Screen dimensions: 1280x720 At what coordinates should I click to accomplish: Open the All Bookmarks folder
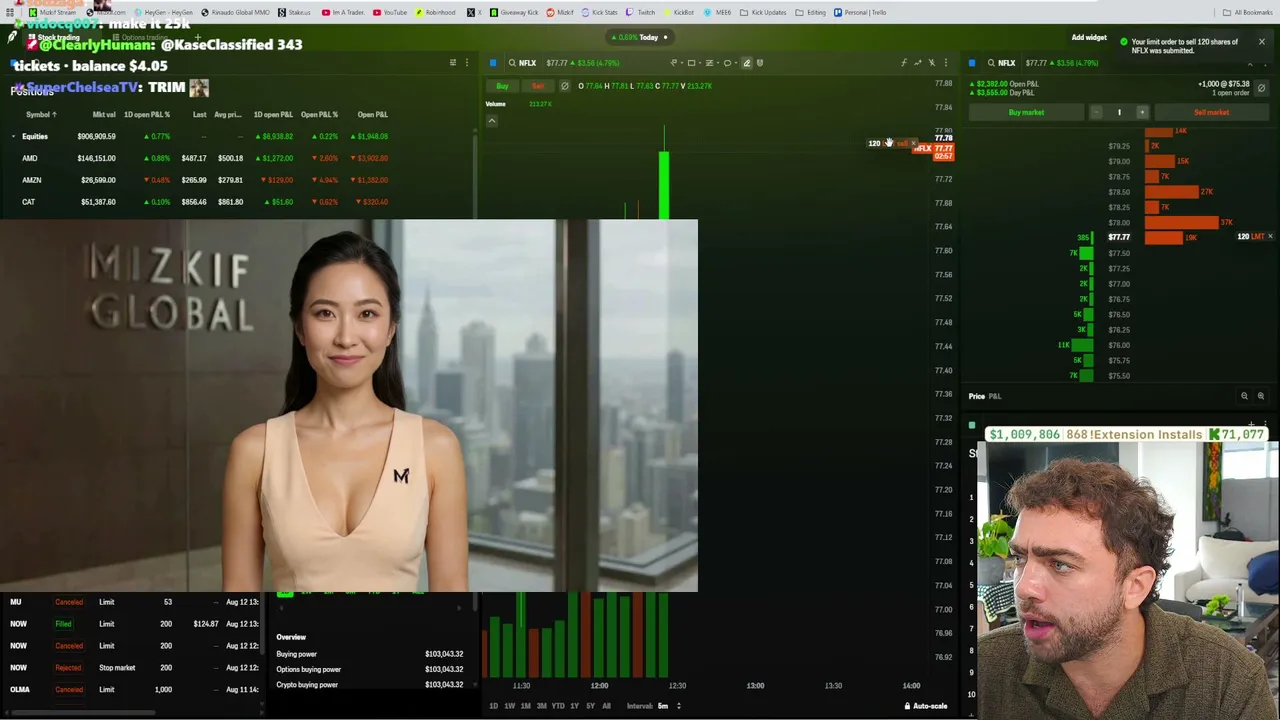coord(1248,12)
